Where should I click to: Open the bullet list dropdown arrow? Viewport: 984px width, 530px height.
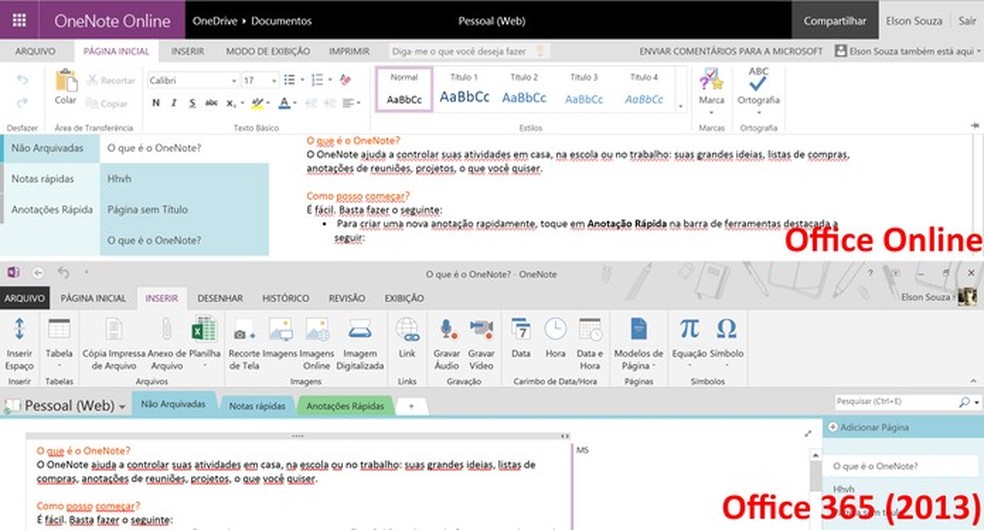(302, 80)
